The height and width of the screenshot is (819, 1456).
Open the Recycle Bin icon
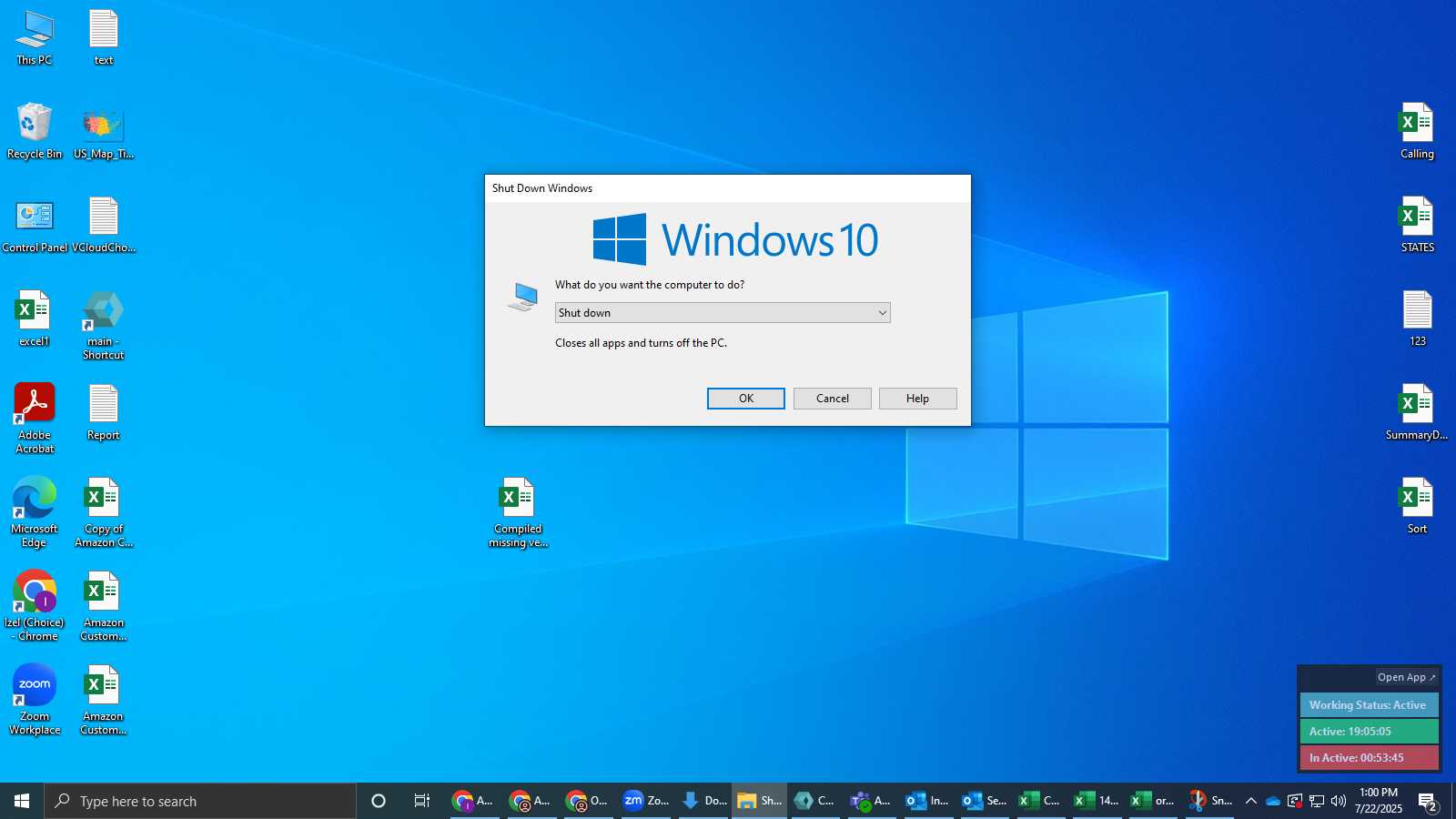click(35, 131)
